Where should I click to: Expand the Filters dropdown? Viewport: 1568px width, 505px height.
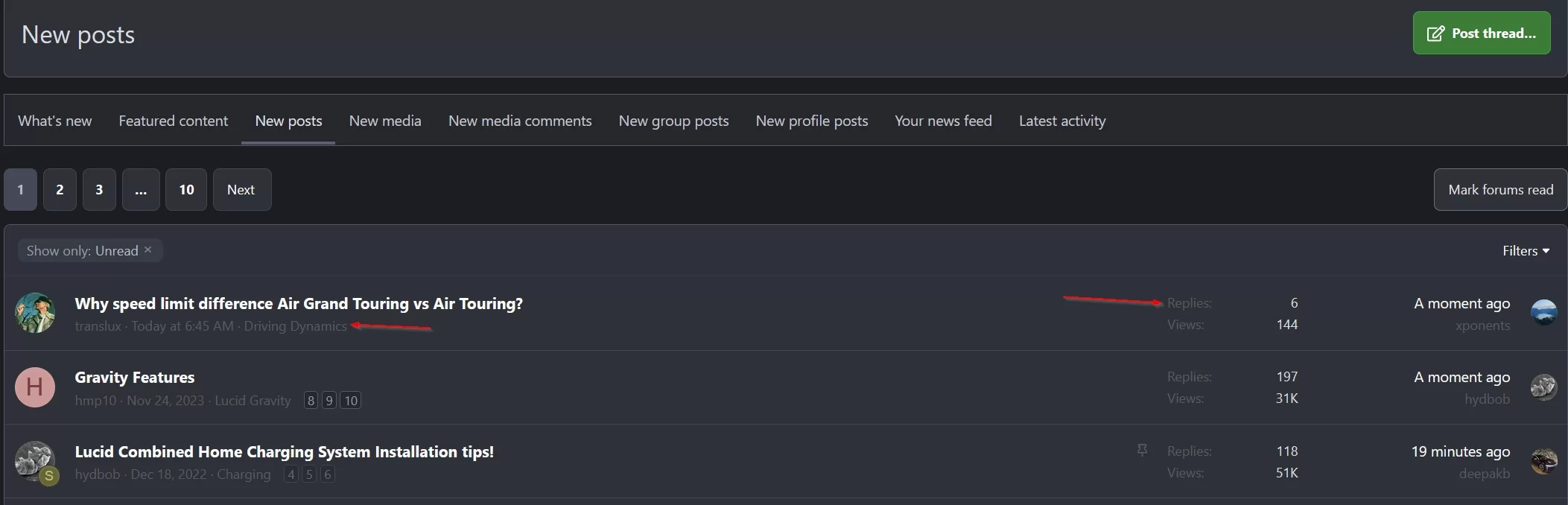pos(1526,251)
